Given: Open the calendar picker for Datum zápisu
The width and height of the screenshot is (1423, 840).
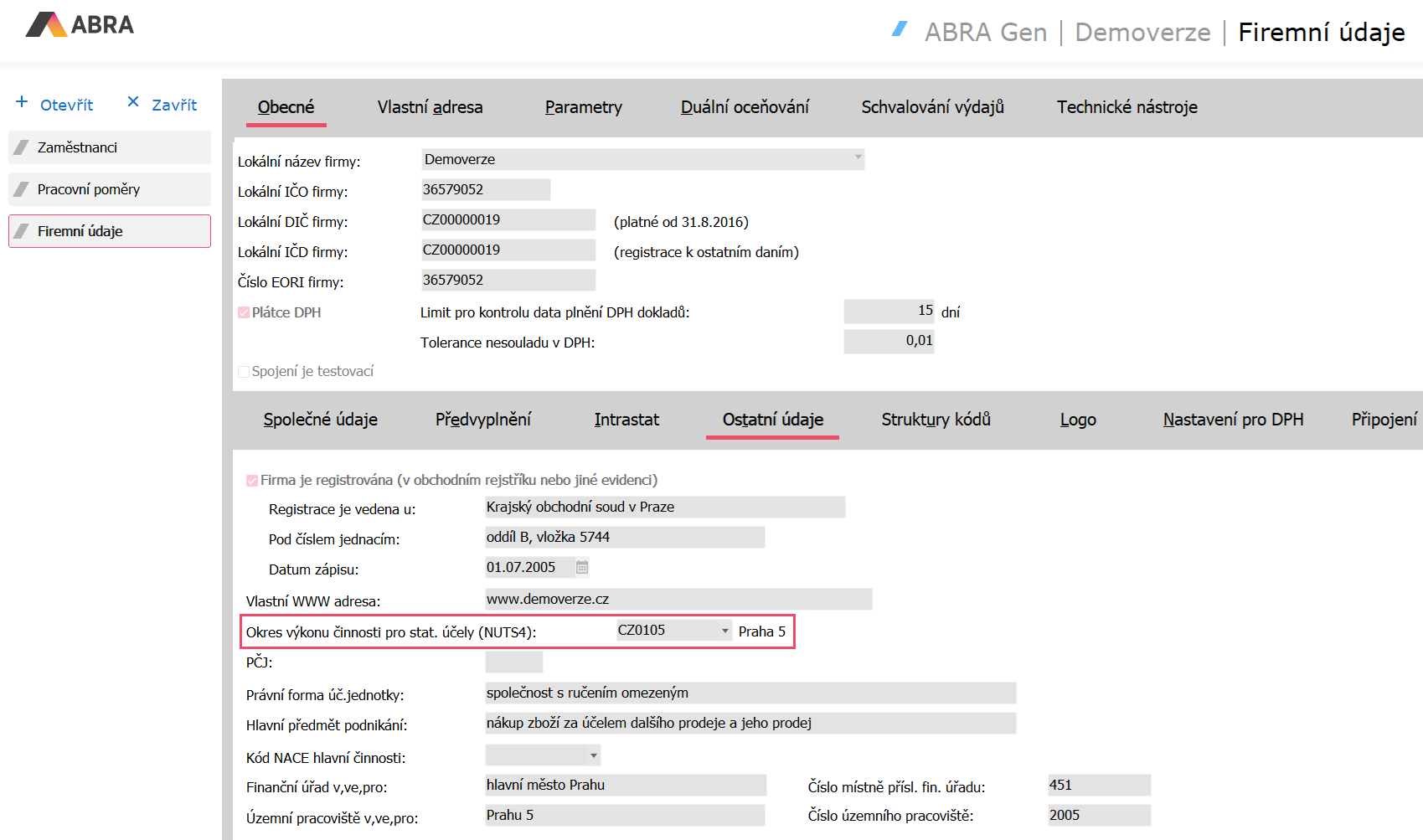Looking at the screenshot, I should pyautogui.click(x=582, y=568).
